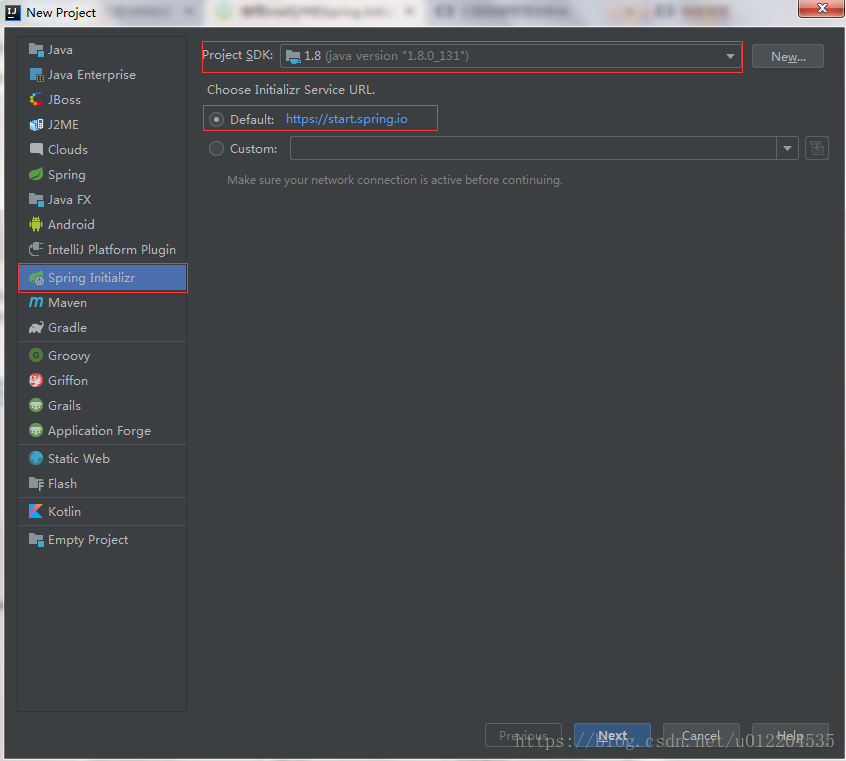Click the Cancel button
Image resolution: width=846 pixels, height=761 pixels.
(x=701, y=735)
